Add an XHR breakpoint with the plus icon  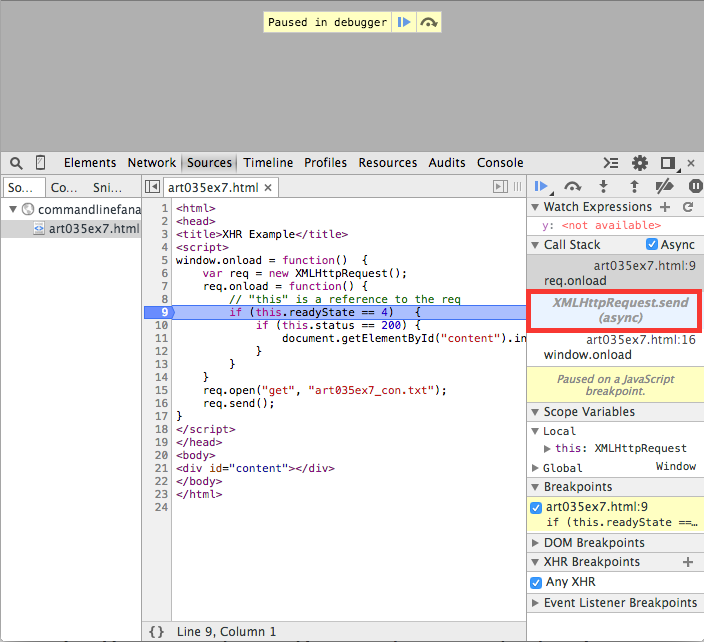(x=688, y=562)
